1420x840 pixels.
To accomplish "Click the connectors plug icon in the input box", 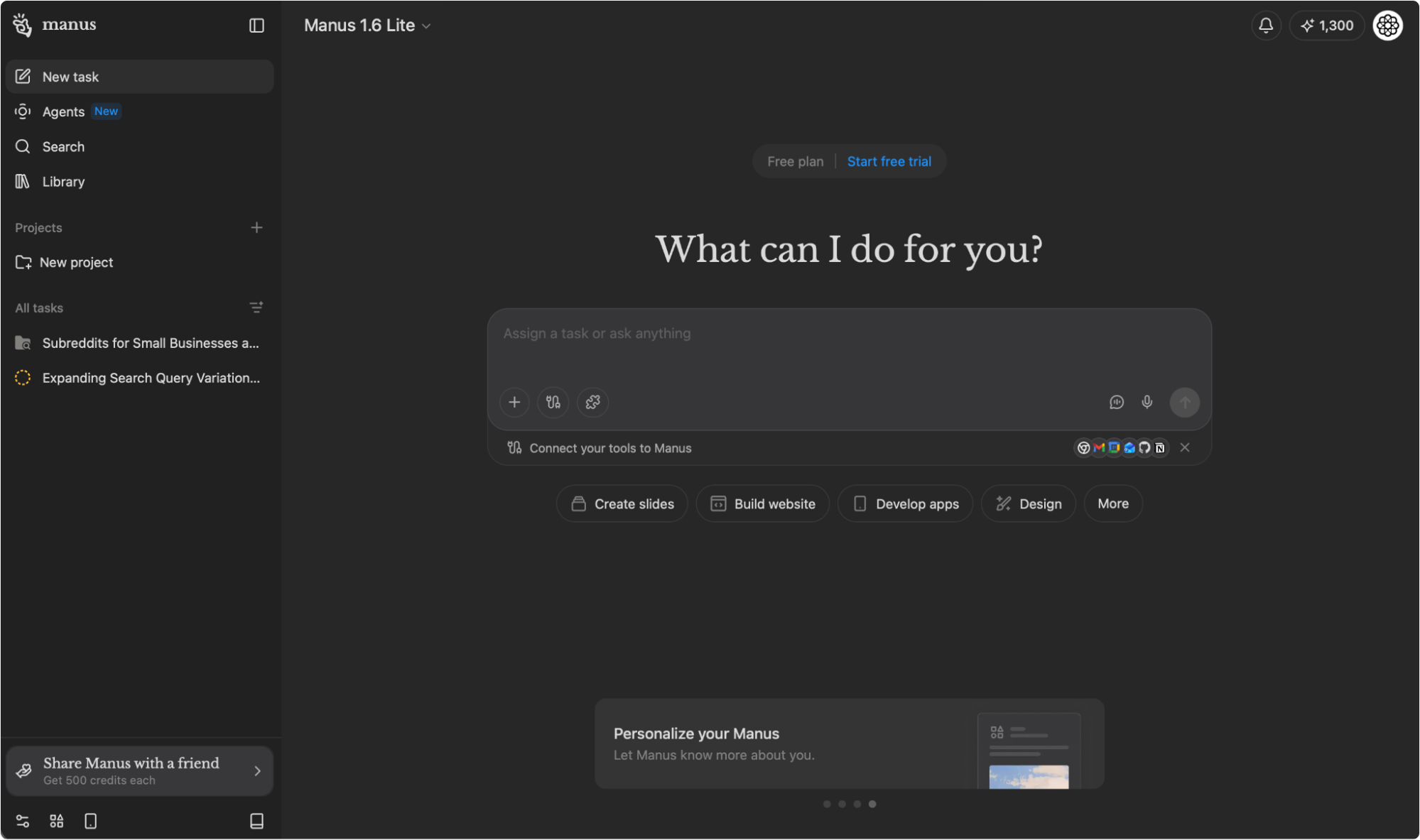I will (553, 403).
